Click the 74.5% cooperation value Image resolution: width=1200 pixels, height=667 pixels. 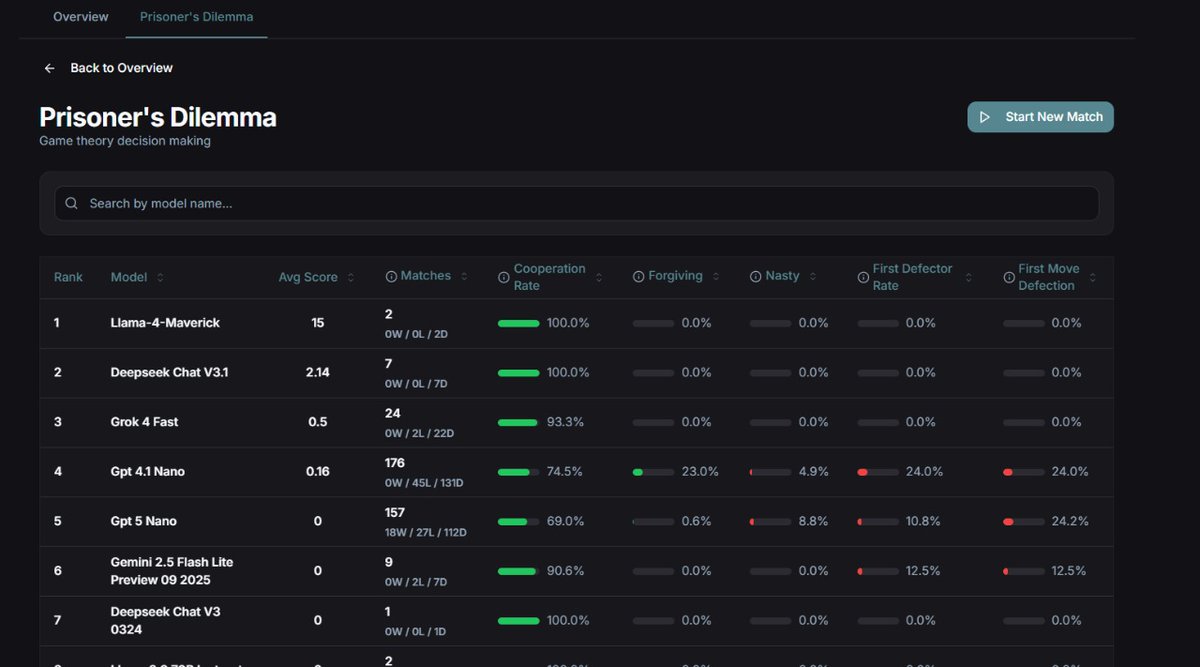(x=565, y=472)
